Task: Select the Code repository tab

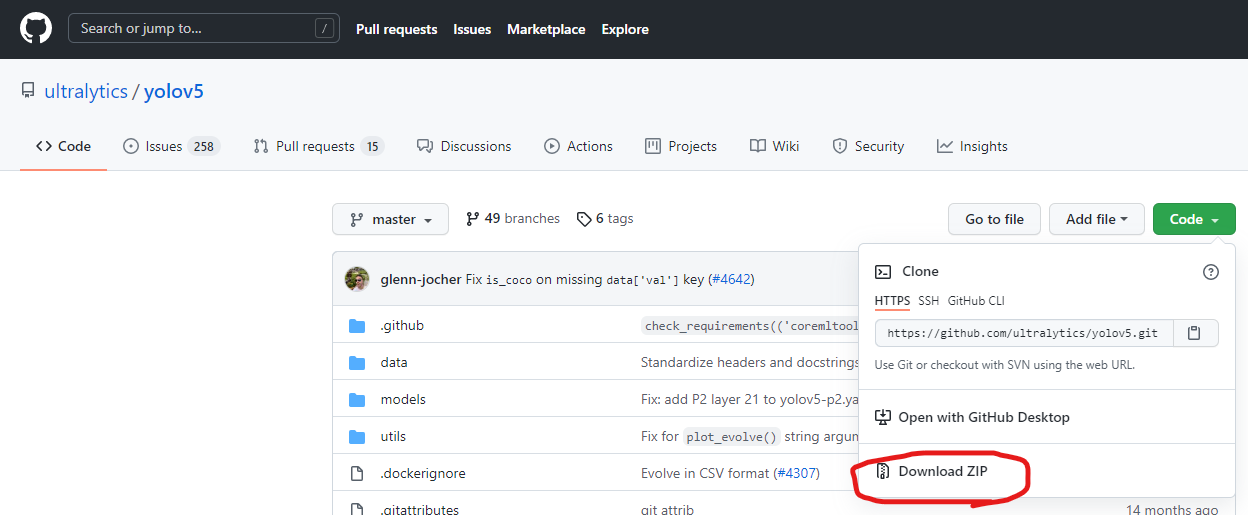Action: click(x=63, y=146)
